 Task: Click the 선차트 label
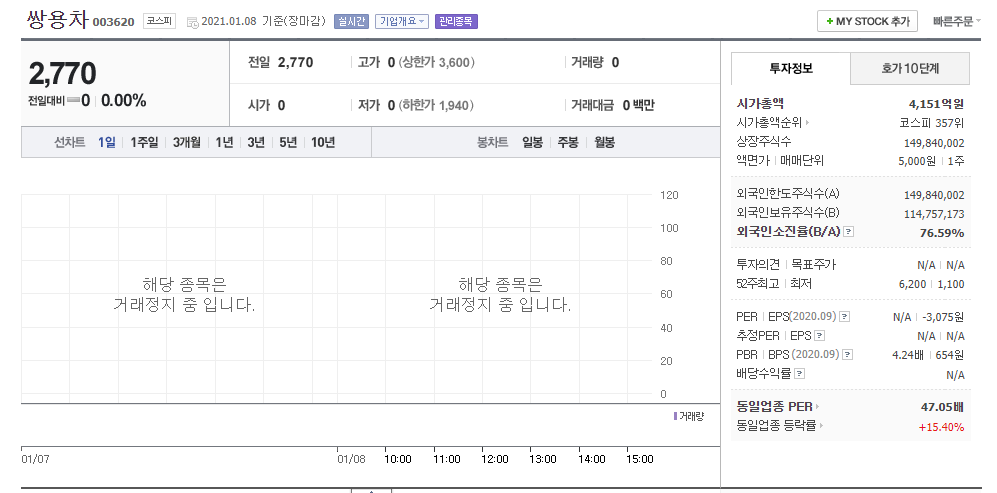click(69, 142)
